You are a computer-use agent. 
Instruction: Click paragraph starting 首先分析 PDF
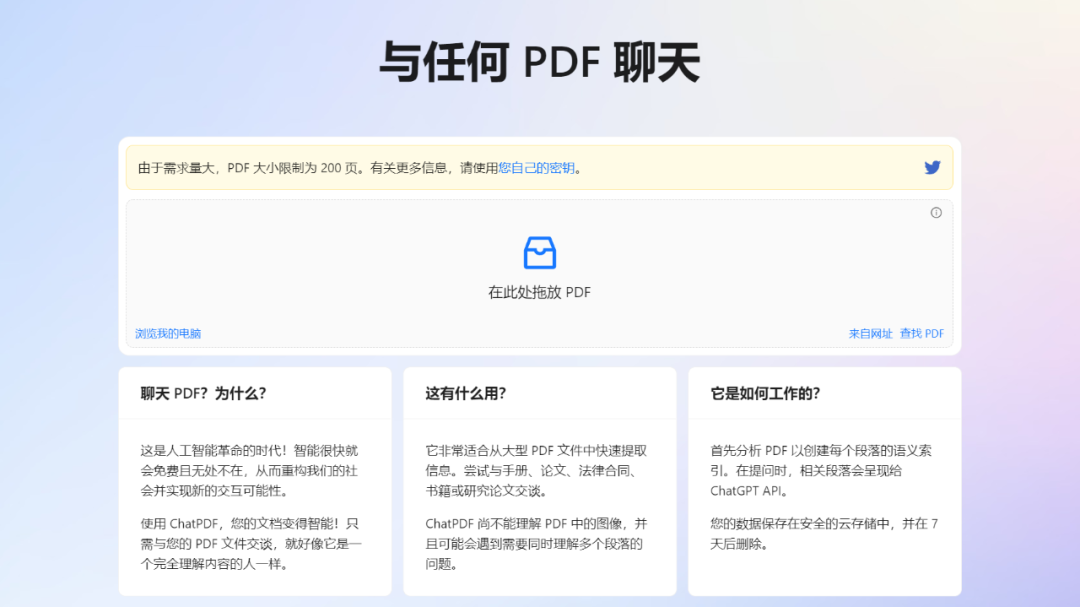pos(821,471)
